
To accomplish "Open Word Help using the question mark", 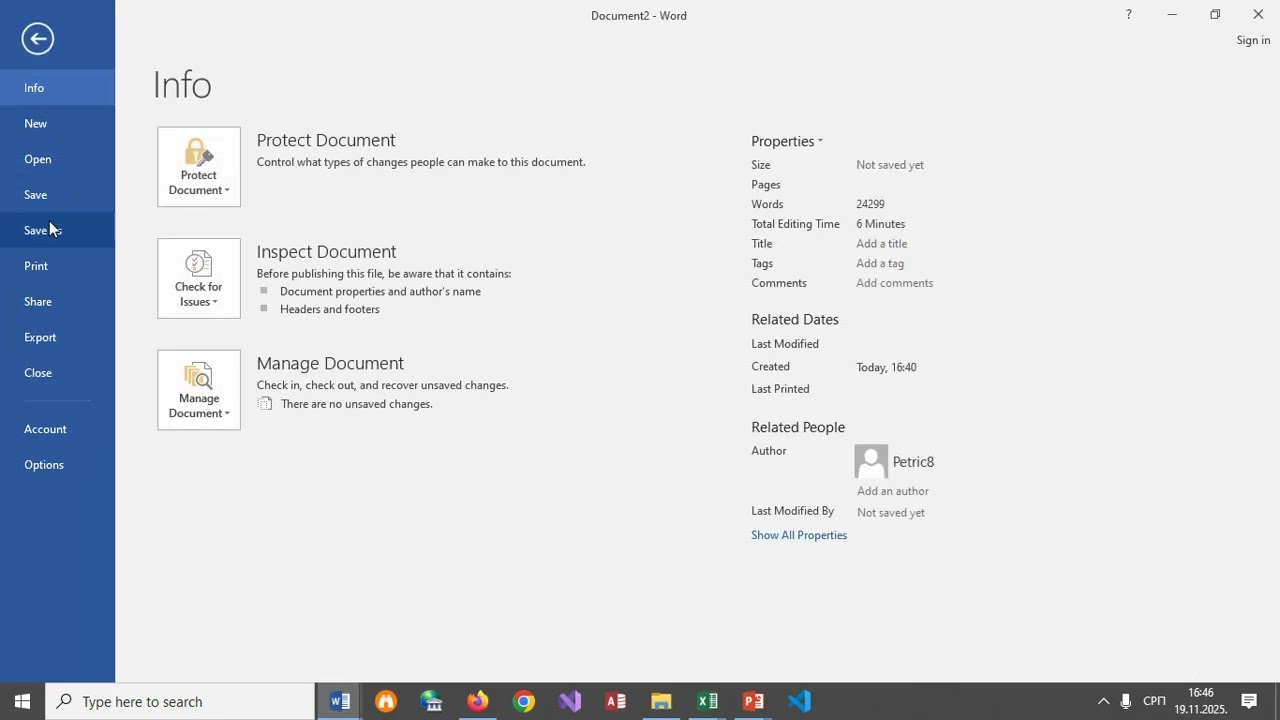I will [1129, 15].
